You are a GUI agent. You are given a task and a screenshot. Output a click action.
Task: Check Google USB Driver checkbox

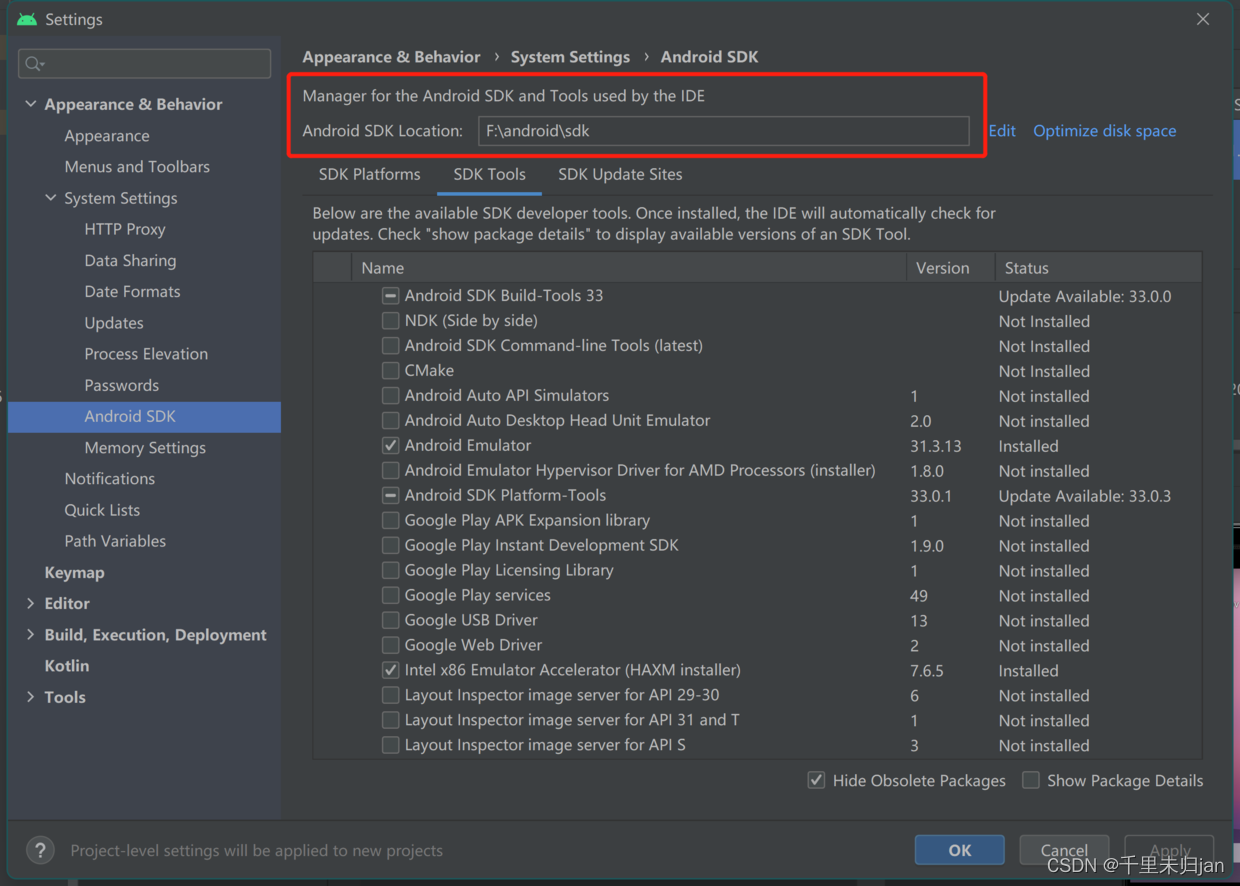(391, 621)
